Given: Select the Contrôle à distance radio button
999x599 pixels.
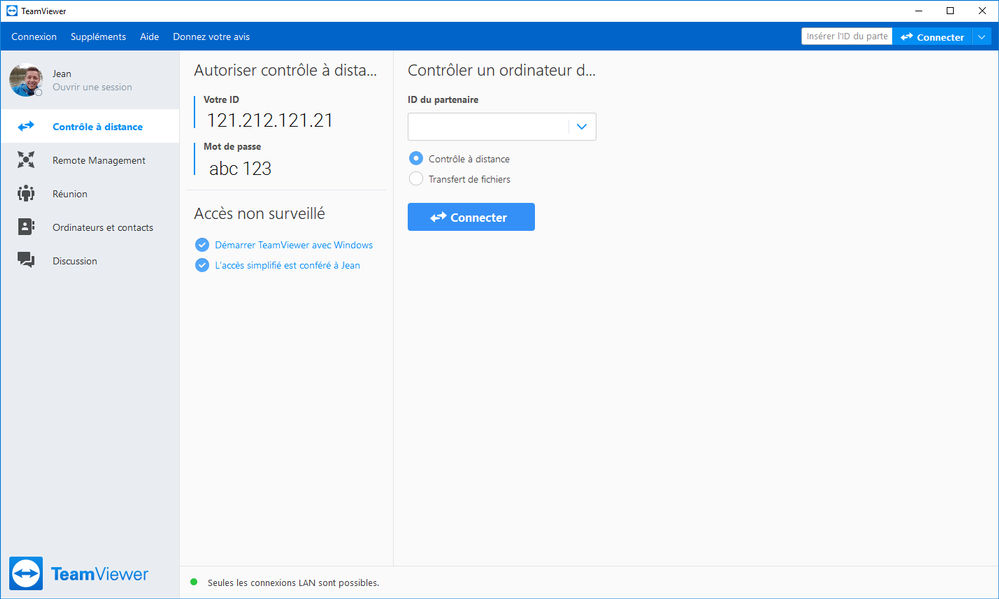Looking at the screenshot, I should 416,158.
